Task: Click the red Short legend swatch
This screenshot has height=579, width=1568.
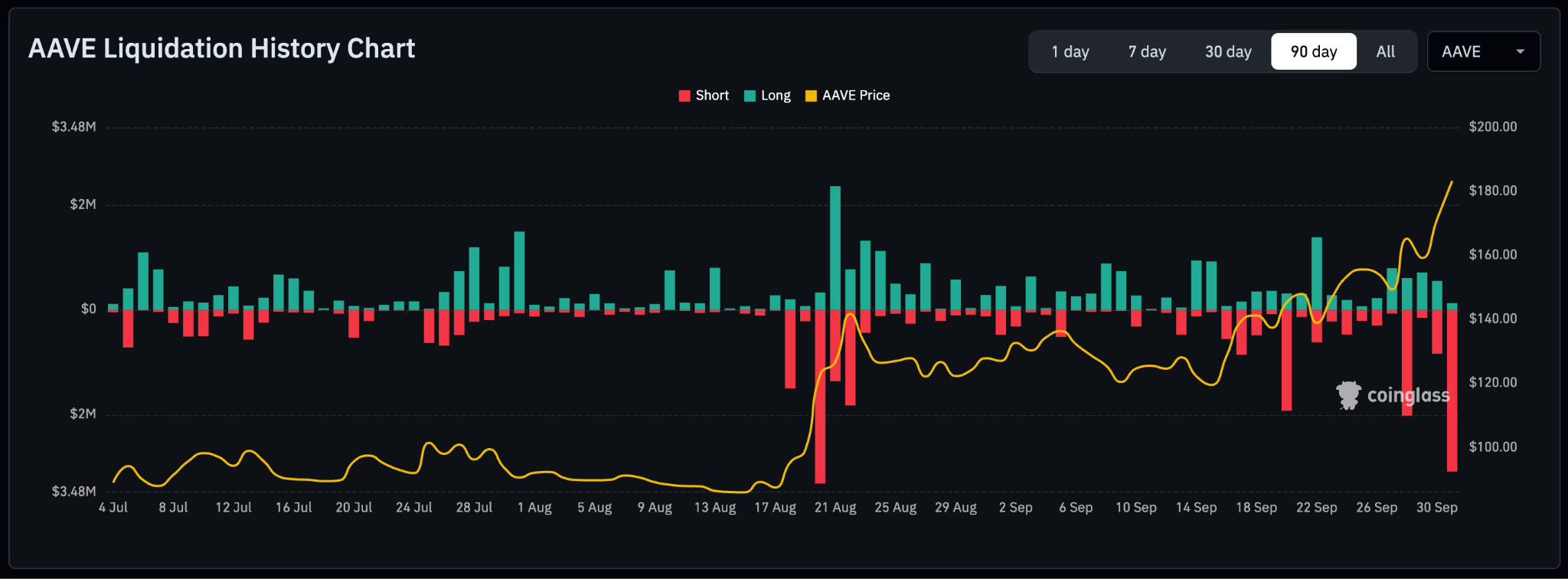Action: [684, 96]
